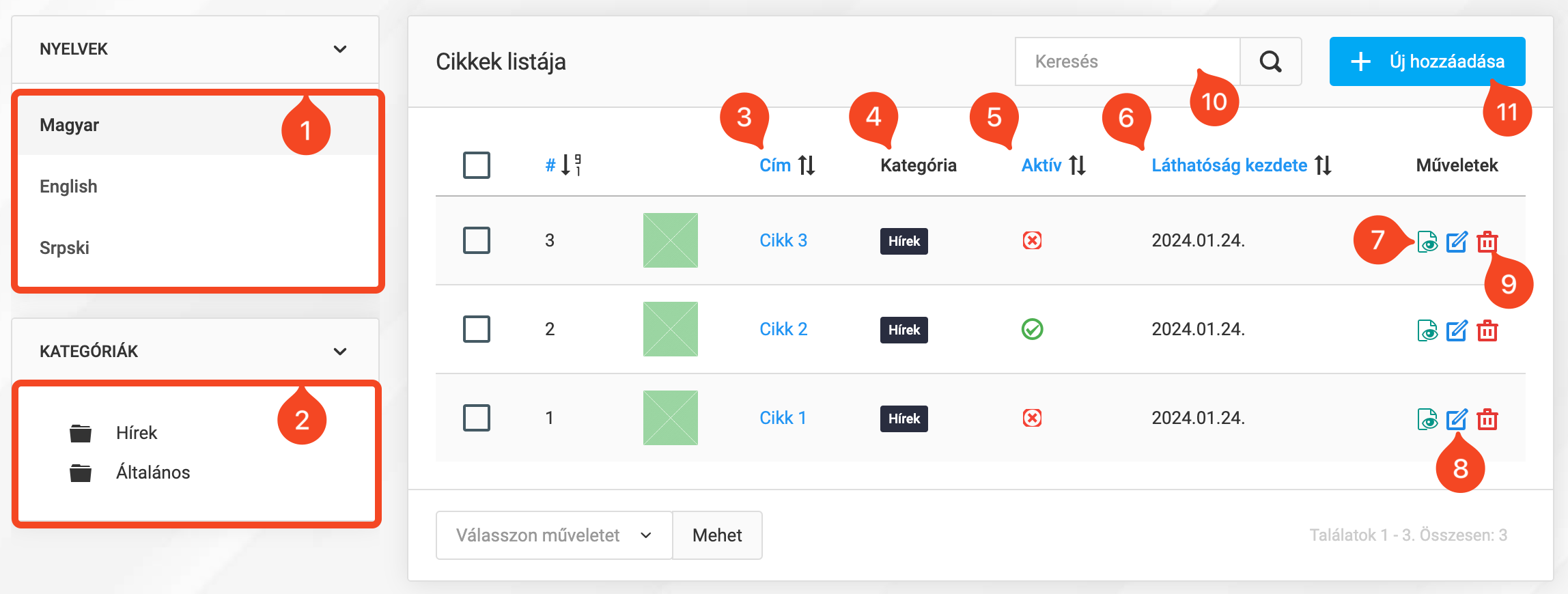This screenshot has height=594, width=1568.
Task: Collapse the NYELVEK panel chevron
Action: point(340,49)
